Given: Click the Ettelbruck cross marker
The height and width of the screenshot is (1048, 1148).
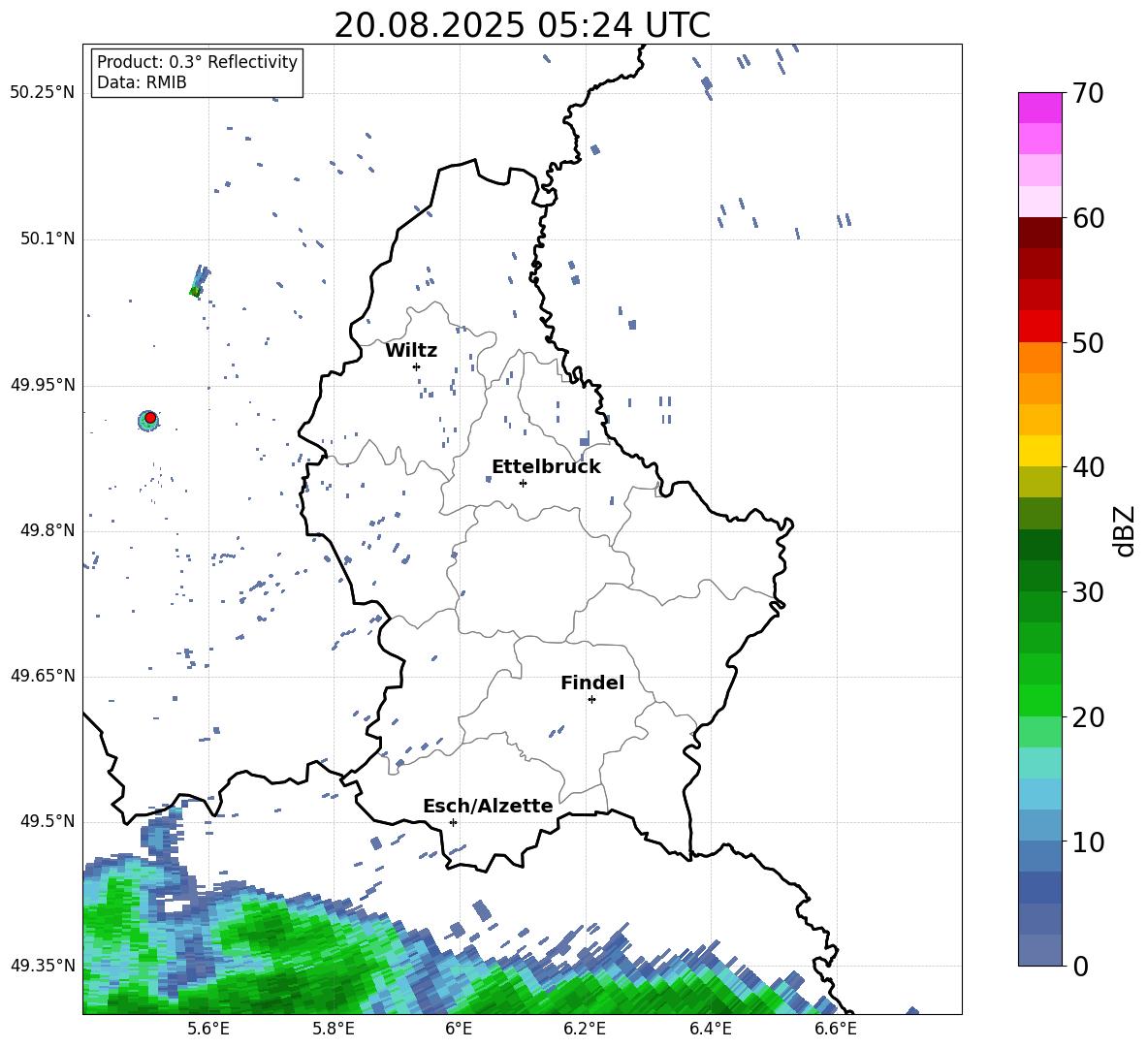Looking at the screenshot, I should 523,483.
